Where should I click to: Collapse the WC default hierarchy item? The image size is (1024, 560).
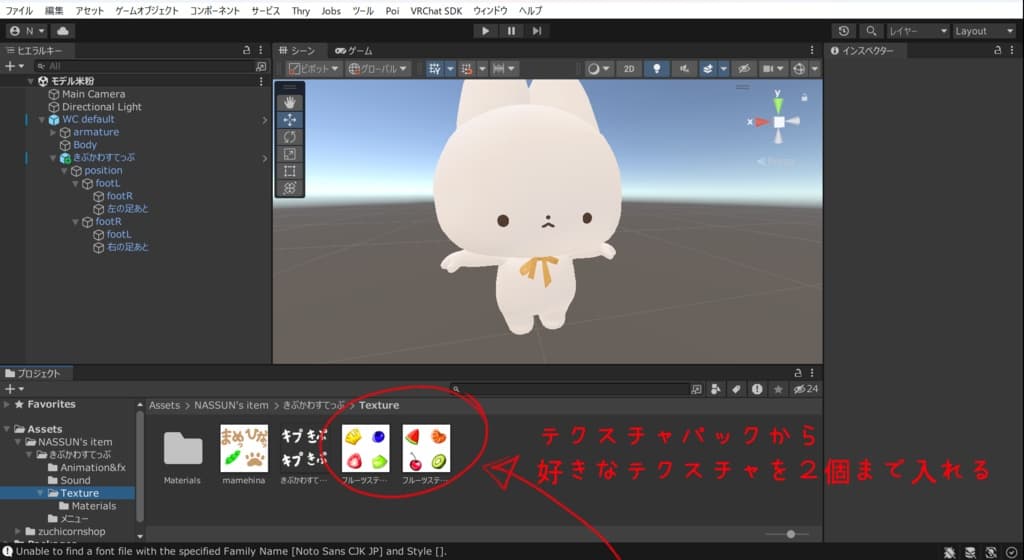pos(42,119)
